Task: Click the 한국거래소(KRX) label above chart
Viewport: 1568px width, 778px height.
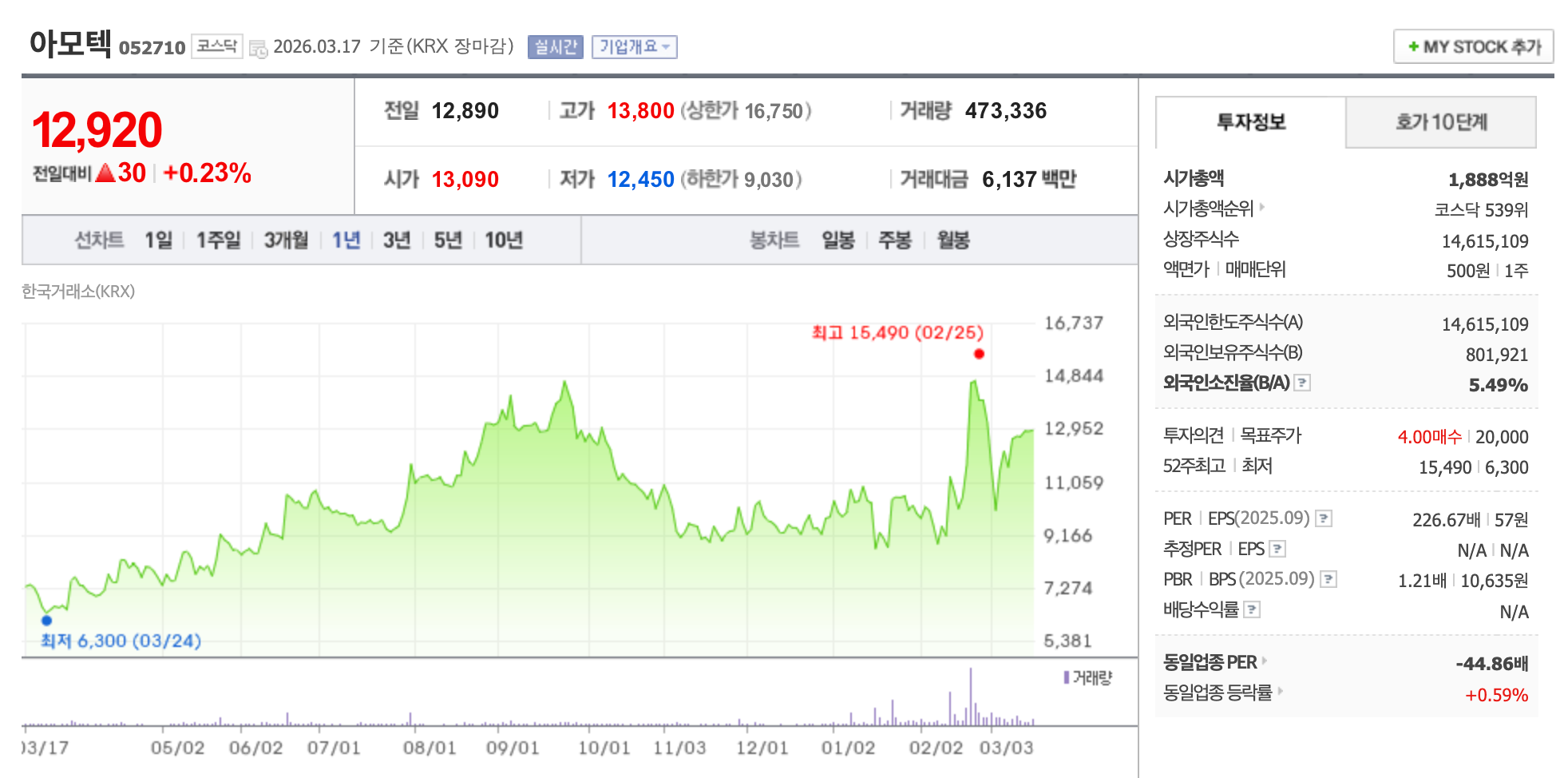Action: (78, 292)
